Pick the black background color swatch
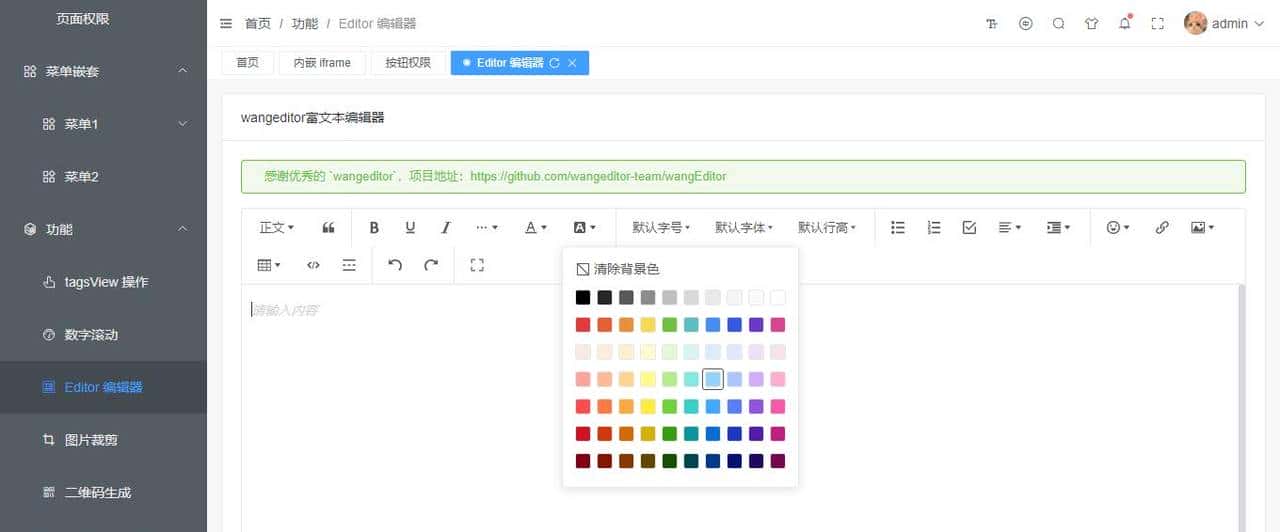1280x532 pixels. point(583,297)
